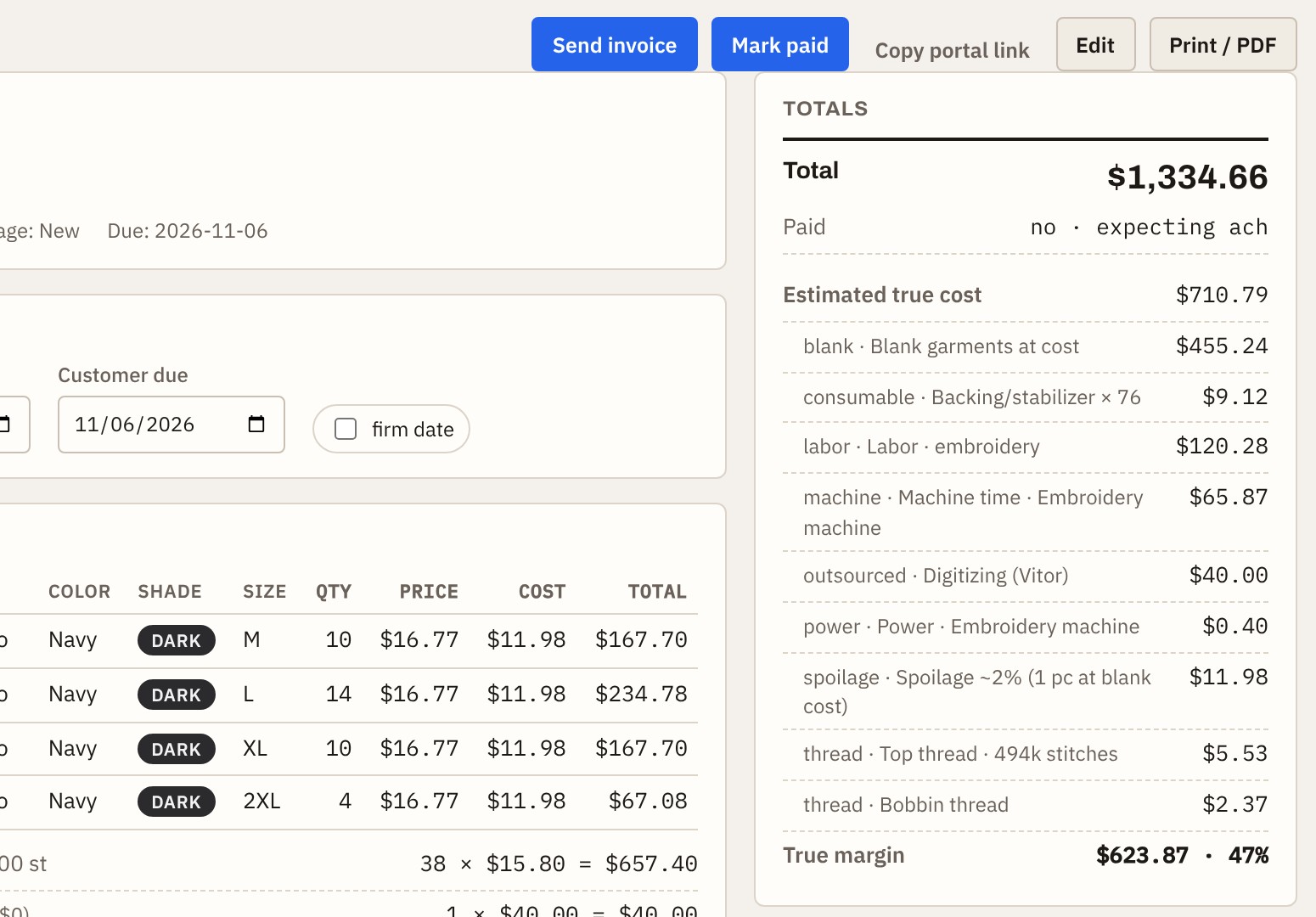The image size is (1316, 917).
Task: Click the $1,334.66 total amount
Action: point(1187,177)
